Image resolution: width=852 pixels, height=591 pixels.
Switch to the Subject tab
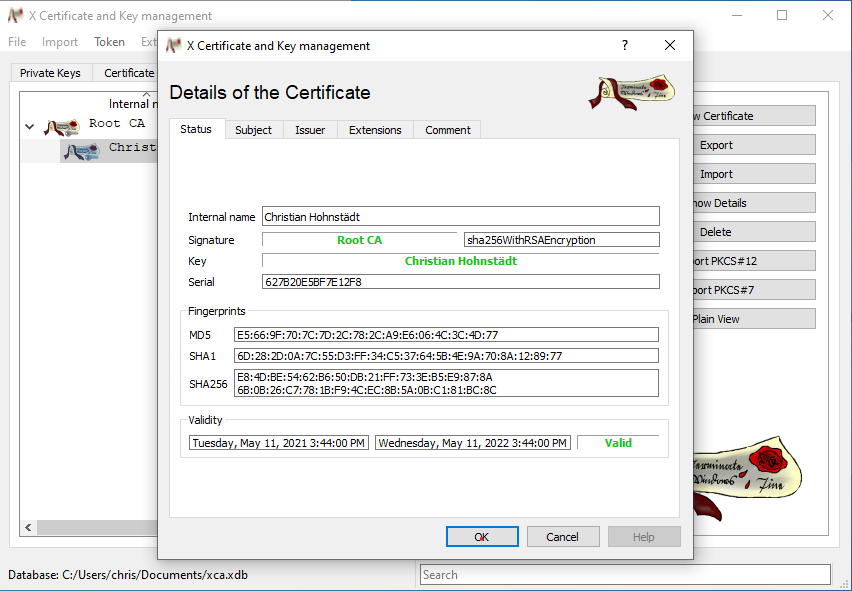point(253,129)
